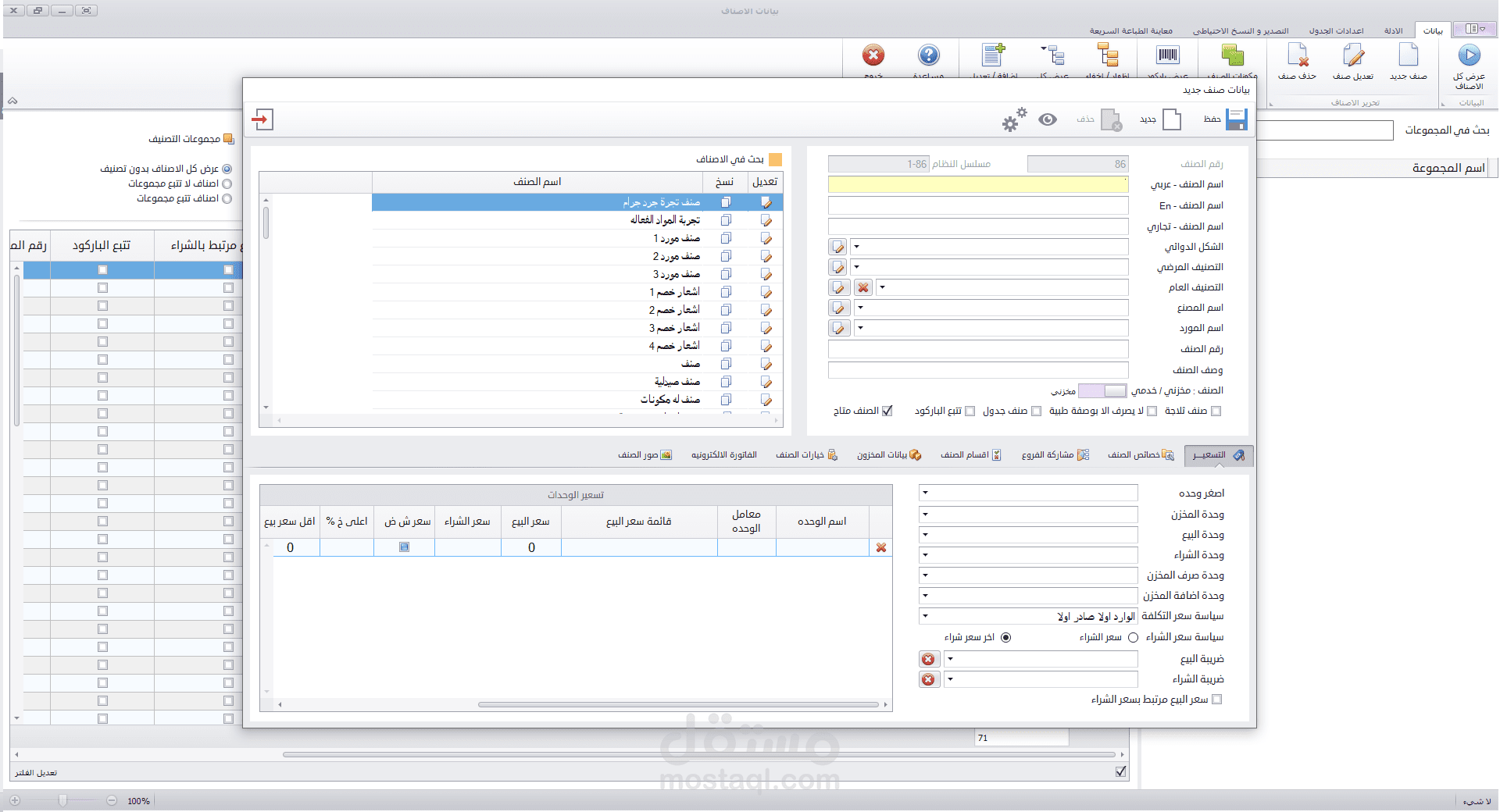1500x812 pixels.
Task: Click the red خروج exit icon in ribbon
Action: coord(873,55)
